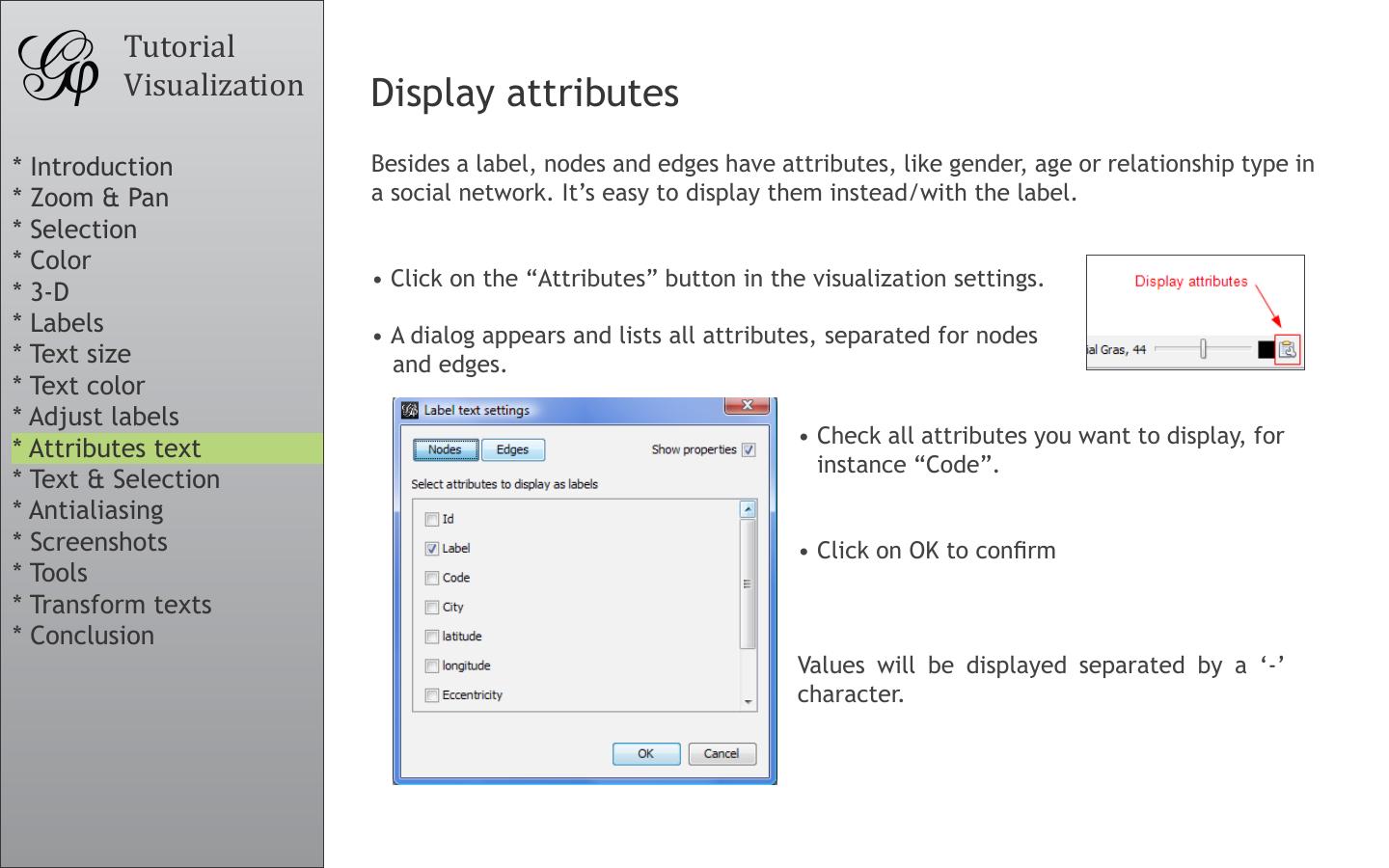Viewport: 1389px width, 868px height.
Task: Click the attributes list scrollbar thumb
Action: [x=748, y=583]
